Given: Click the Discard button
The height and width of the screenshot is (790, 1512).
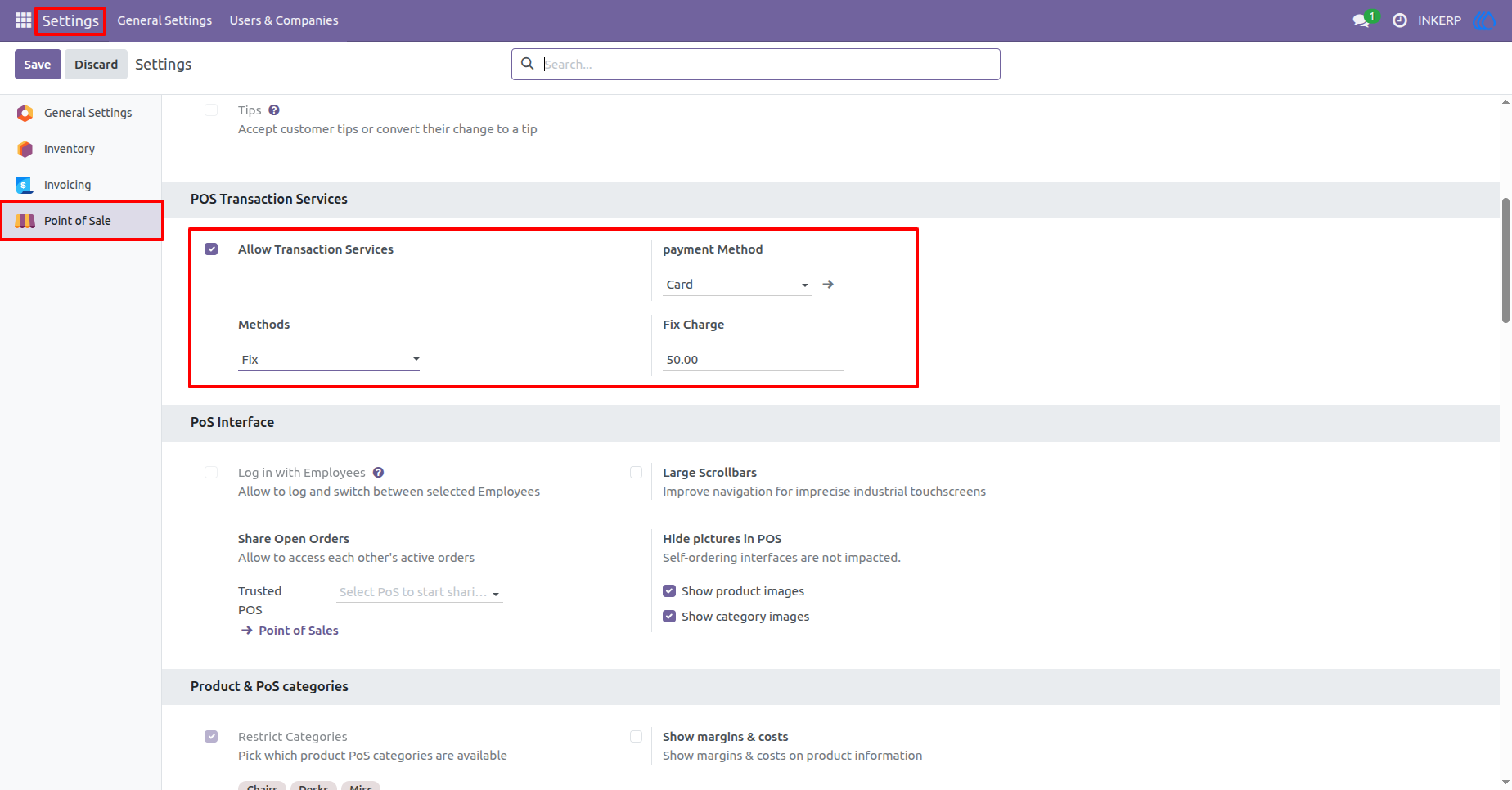Looking at the screenshot, I should pos(97,65).
